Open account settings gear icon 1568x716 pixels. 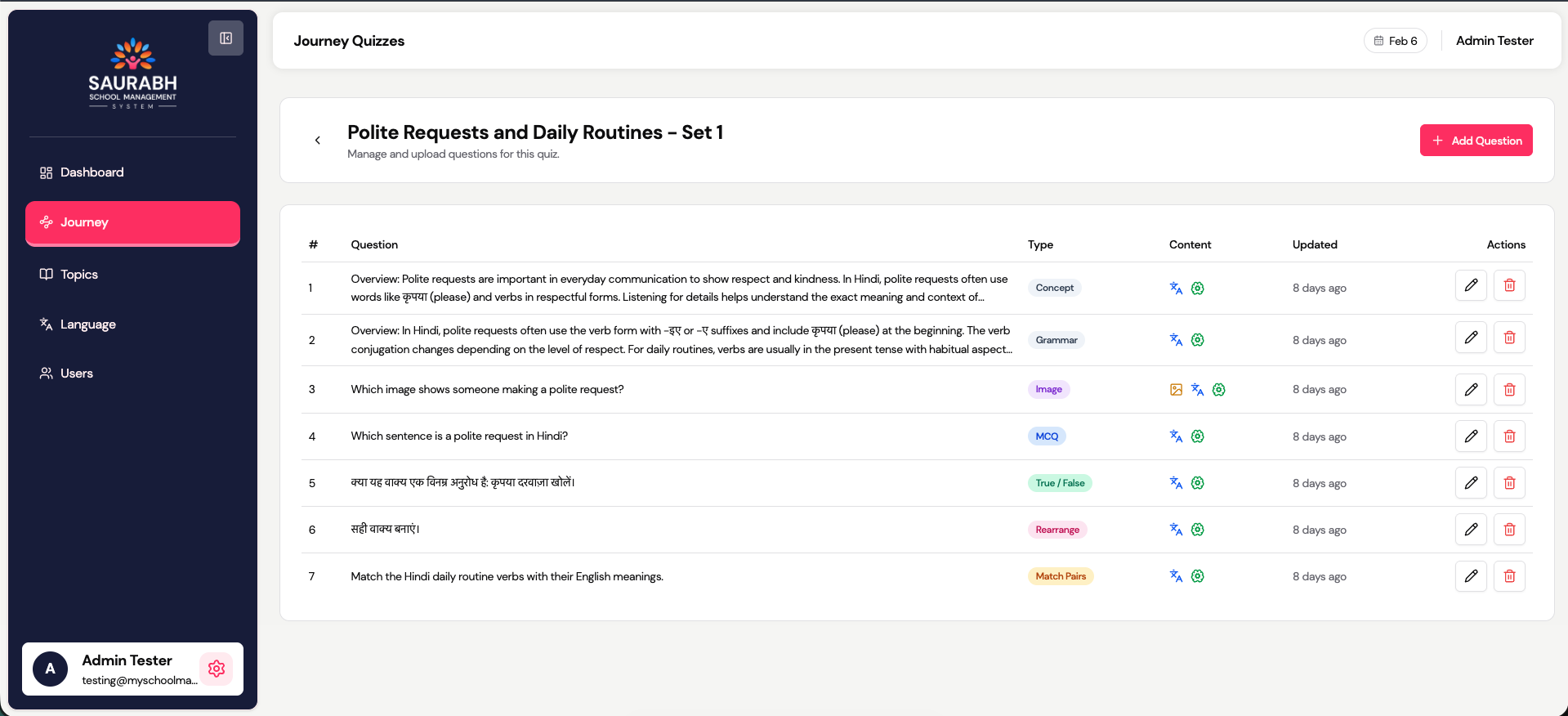tap(217, 669)
